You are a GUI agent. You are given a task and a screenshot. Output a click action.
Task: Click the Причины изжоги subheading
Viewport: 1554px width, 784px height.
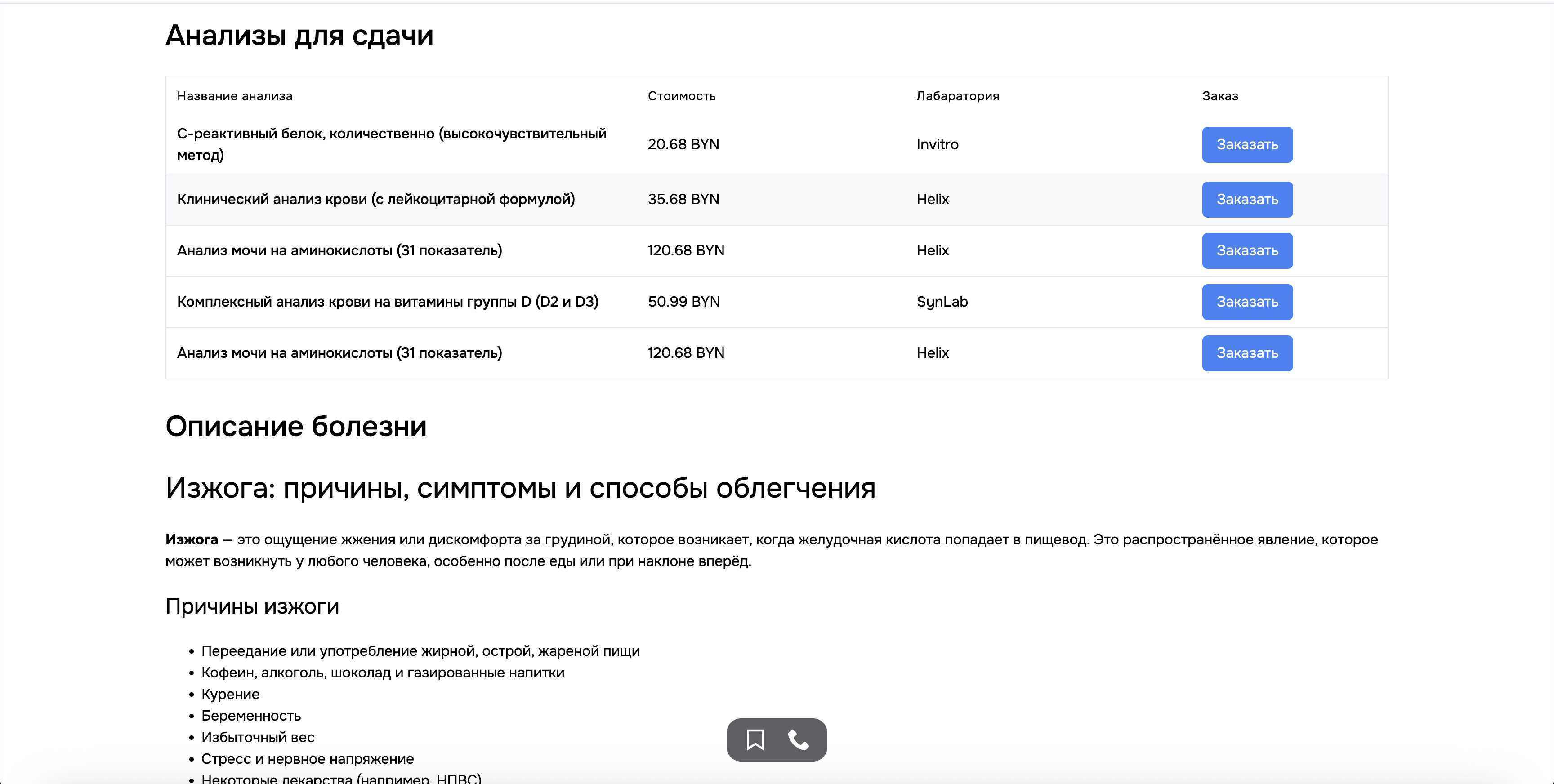click(252, 606)
